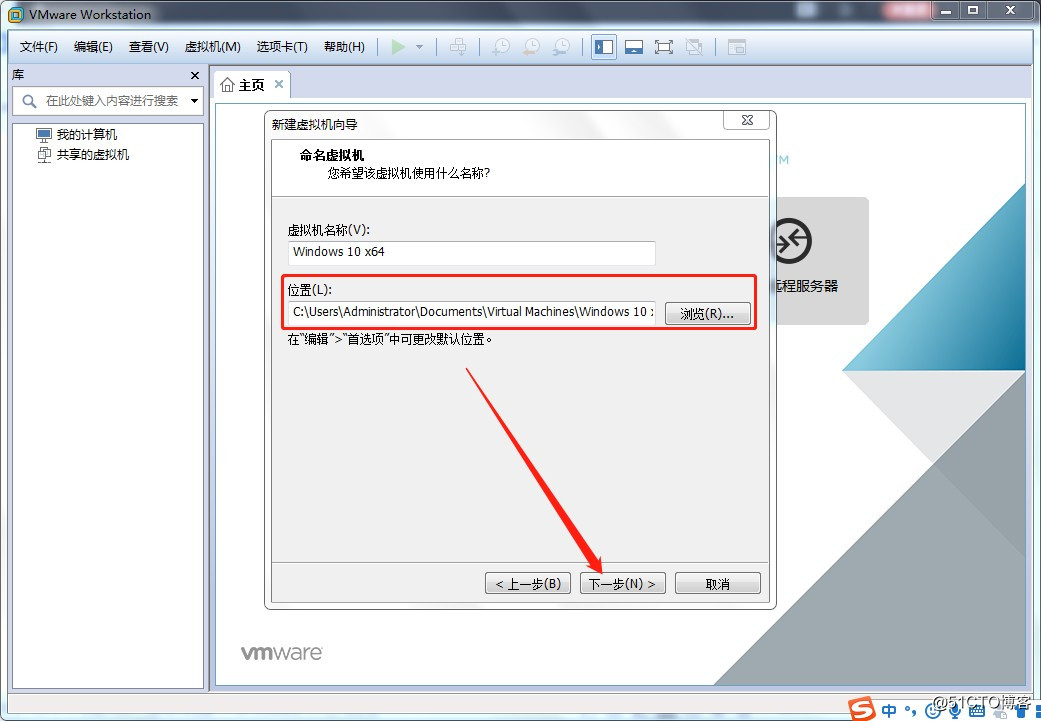Click the VMware Workstation title bar icon
The height and width of the screenshot is (721, 1041).
[15, 14]
